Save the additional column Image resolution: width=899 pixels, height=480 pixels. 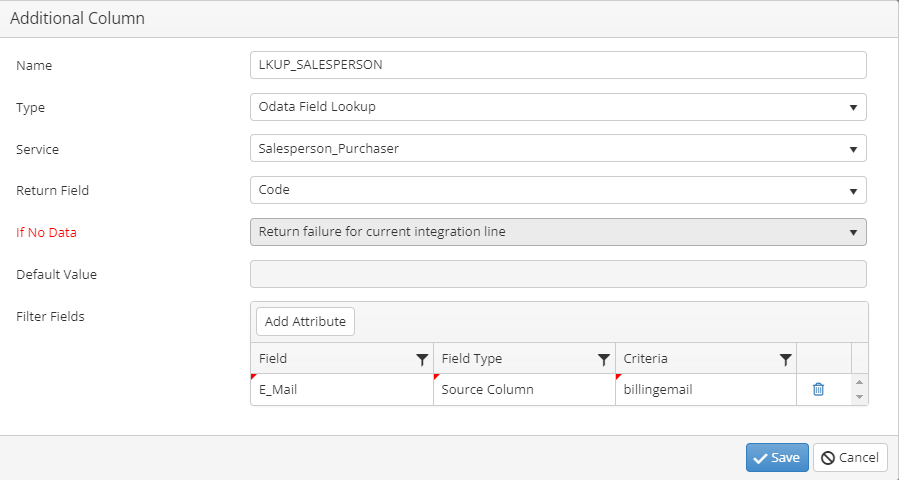pyautogui.click(x=777, y=458)
